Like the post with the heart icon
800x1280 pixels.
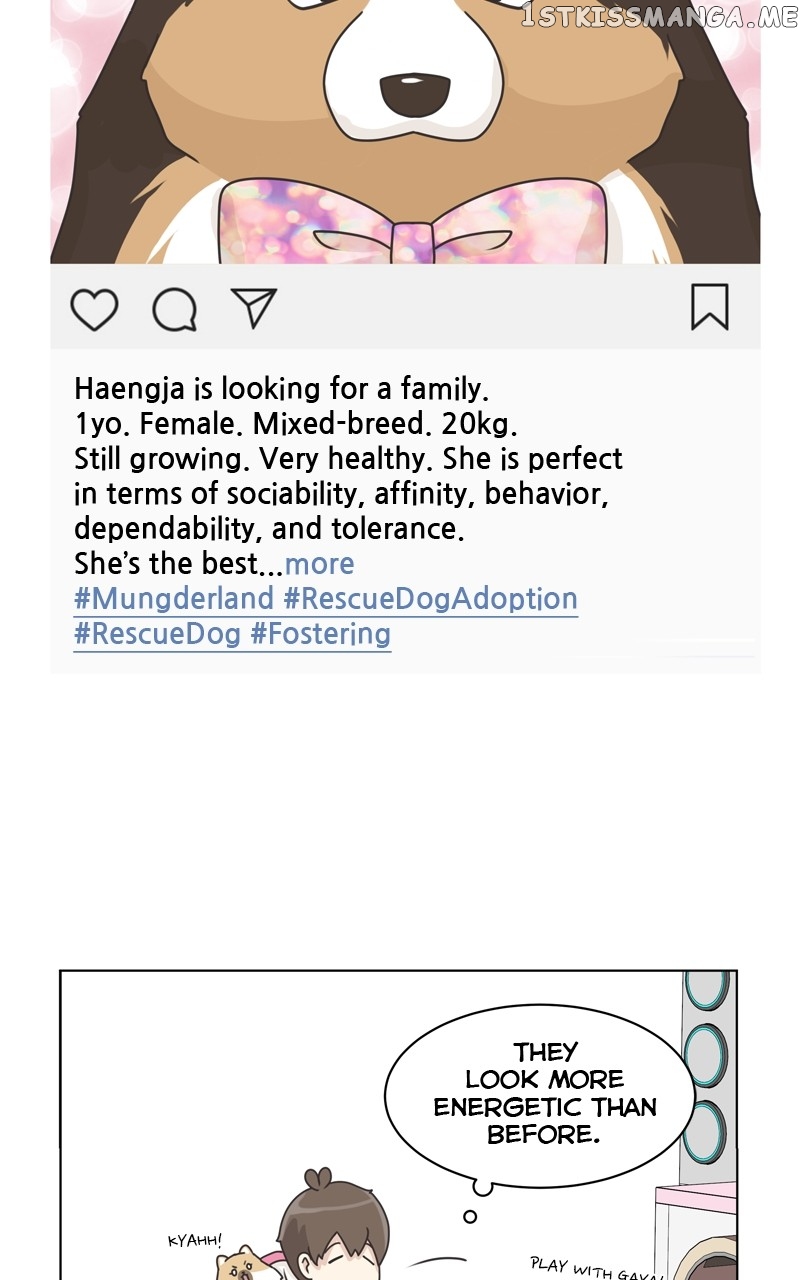95,309
